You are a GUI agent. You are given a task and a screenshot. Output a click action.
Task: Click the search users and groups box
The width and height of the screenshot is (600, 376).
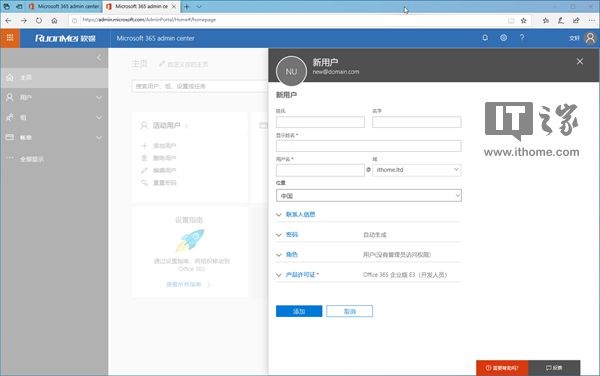pos(200,86)
